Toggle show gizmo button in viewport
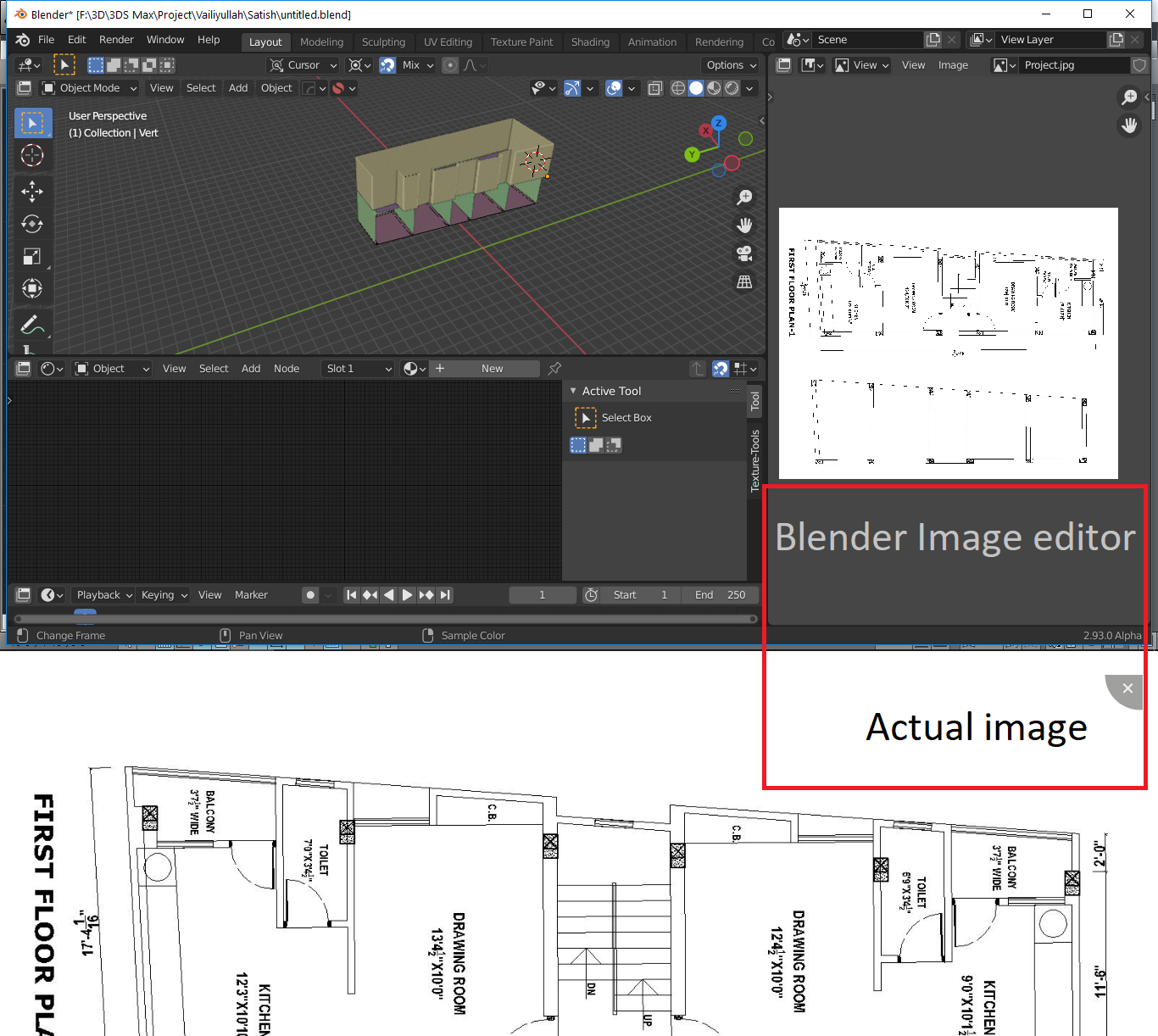The image size is (1158, 1036). [572, 88]
